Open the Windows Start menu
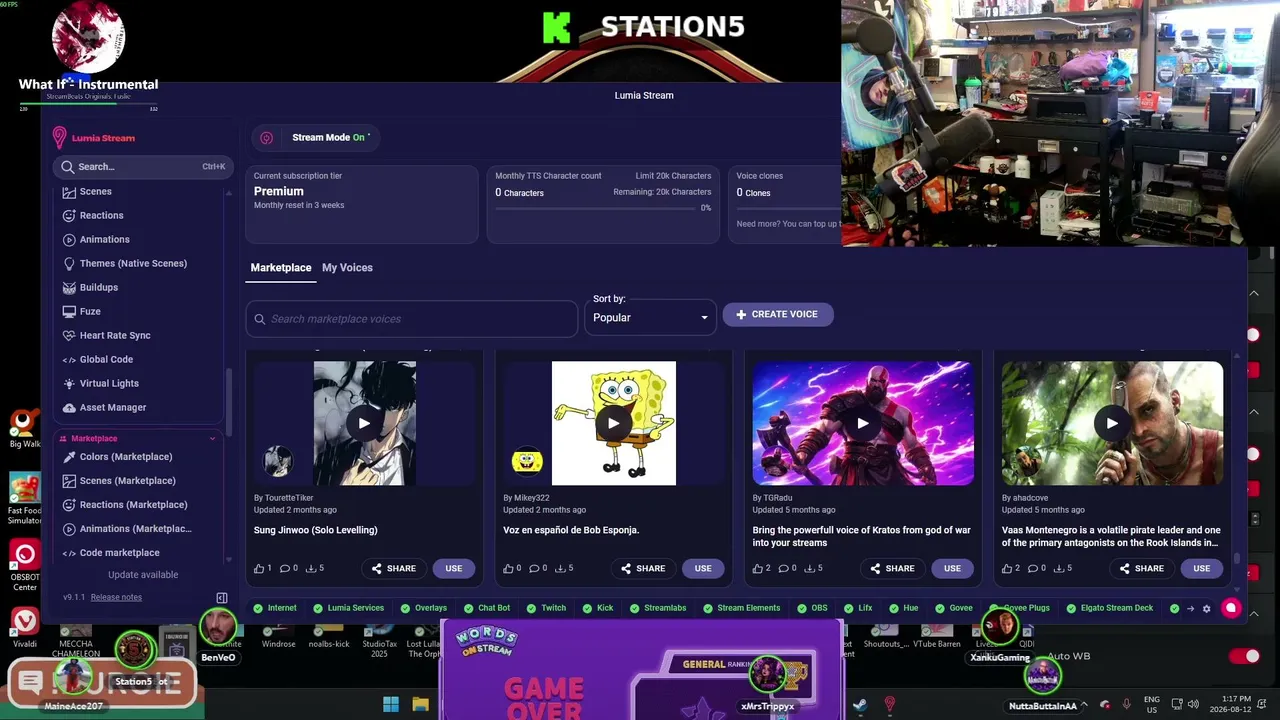The image size is (1280, 720). pyautogui.click(x=391, y=705)
